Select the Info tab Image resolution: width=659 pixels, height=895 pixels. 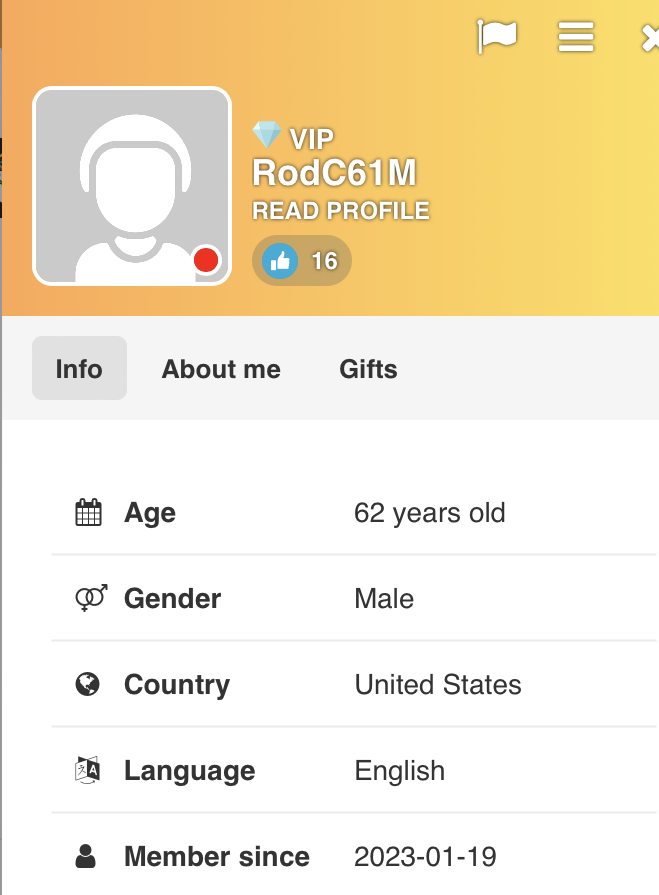coord(79,368)
